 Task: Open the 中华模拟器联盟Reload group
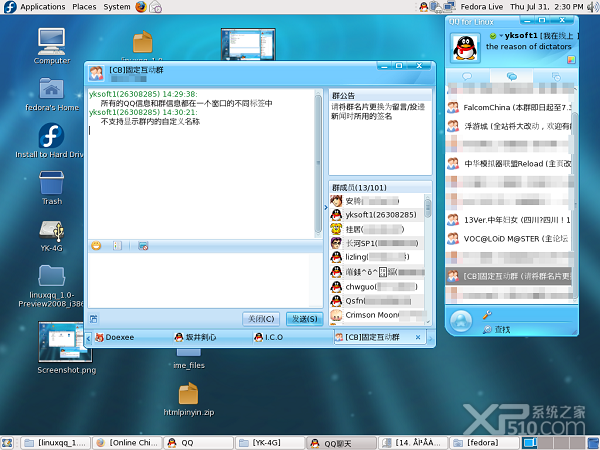click(509, 164)
